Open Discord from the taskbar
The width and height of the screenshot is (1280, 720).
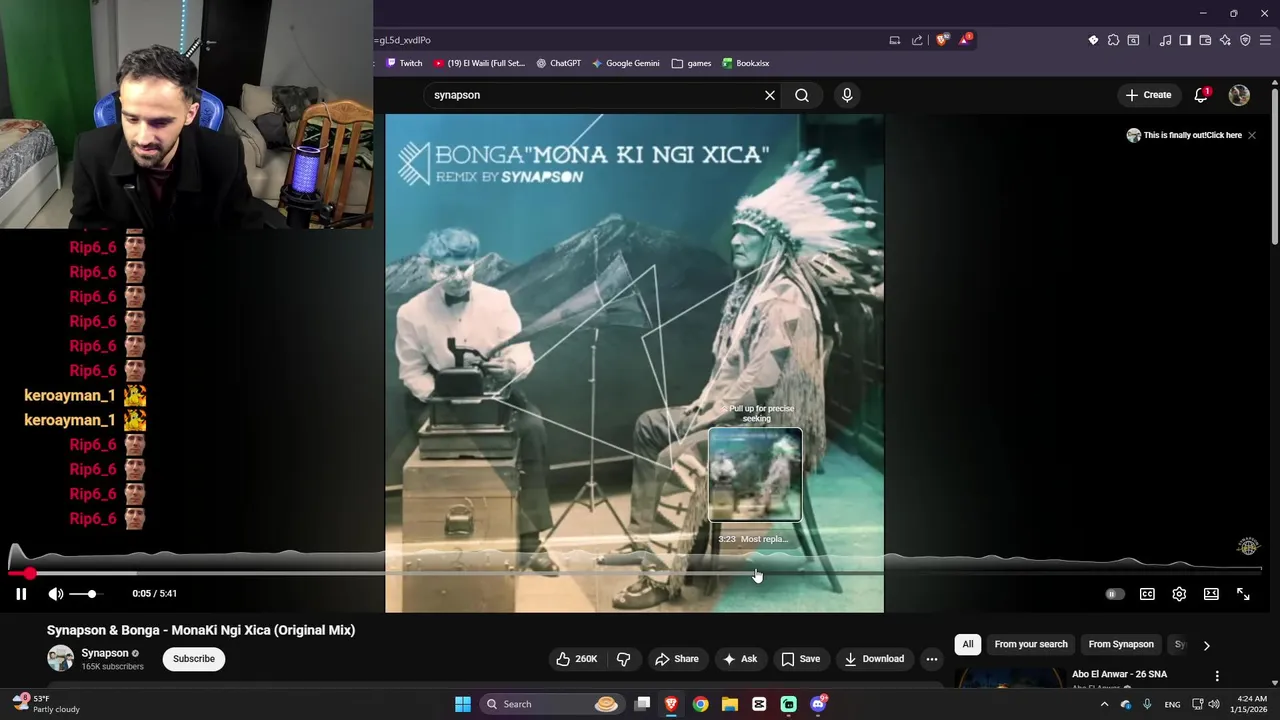coord(818,704)
